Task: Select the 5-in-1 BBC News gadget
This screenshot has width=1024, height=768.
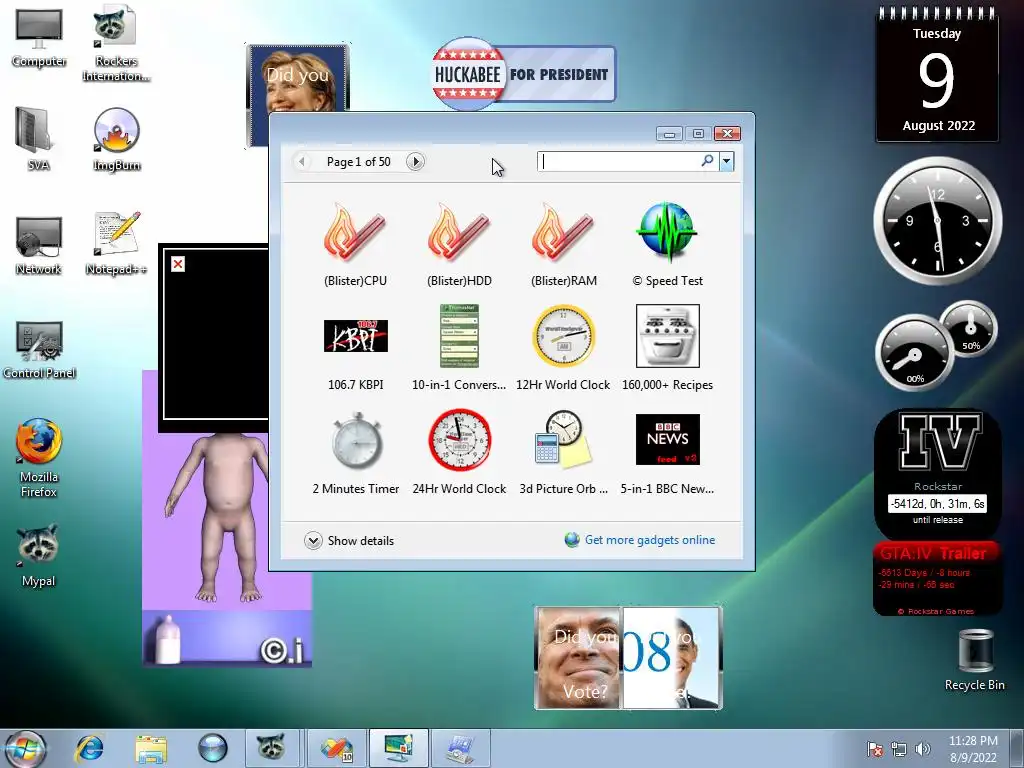Action: [x=667, y=453]
